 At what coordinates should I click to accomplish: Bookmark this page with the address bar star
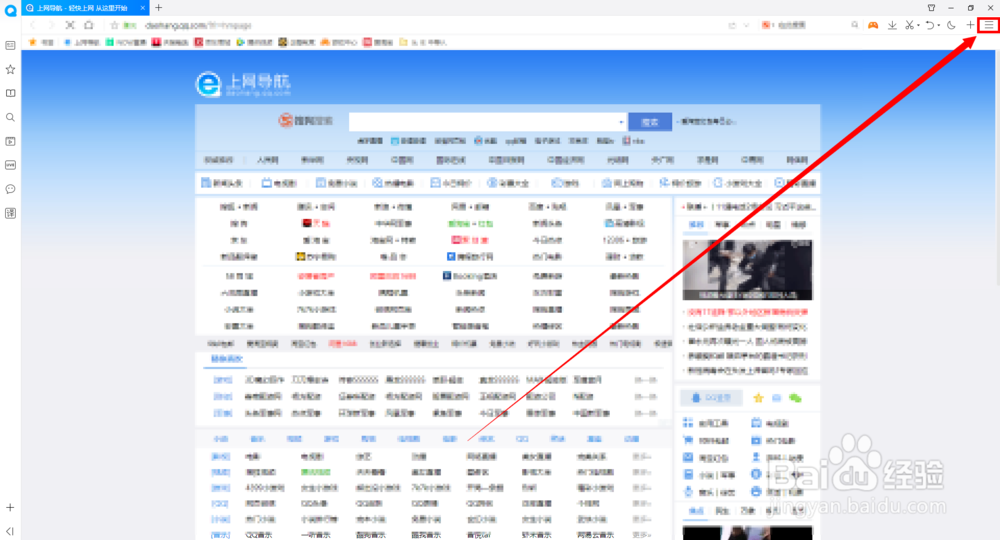coord(114,25)
